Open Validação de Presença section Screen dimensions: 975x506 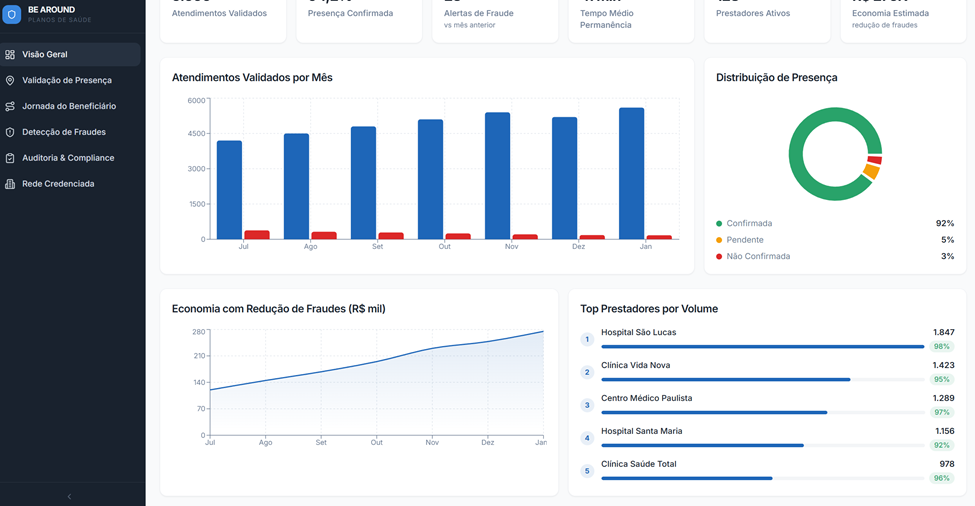click(x=70, y=80)
